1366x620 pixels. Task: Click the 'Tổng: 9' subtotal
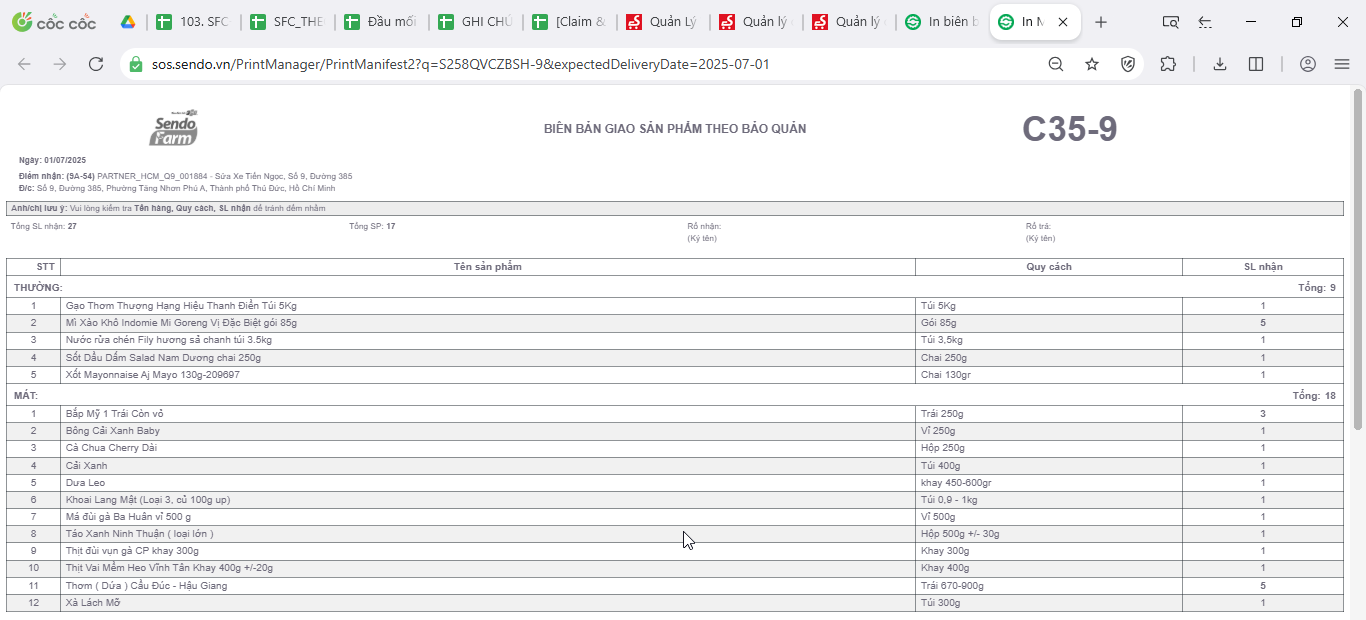[x=1317, y=288]
